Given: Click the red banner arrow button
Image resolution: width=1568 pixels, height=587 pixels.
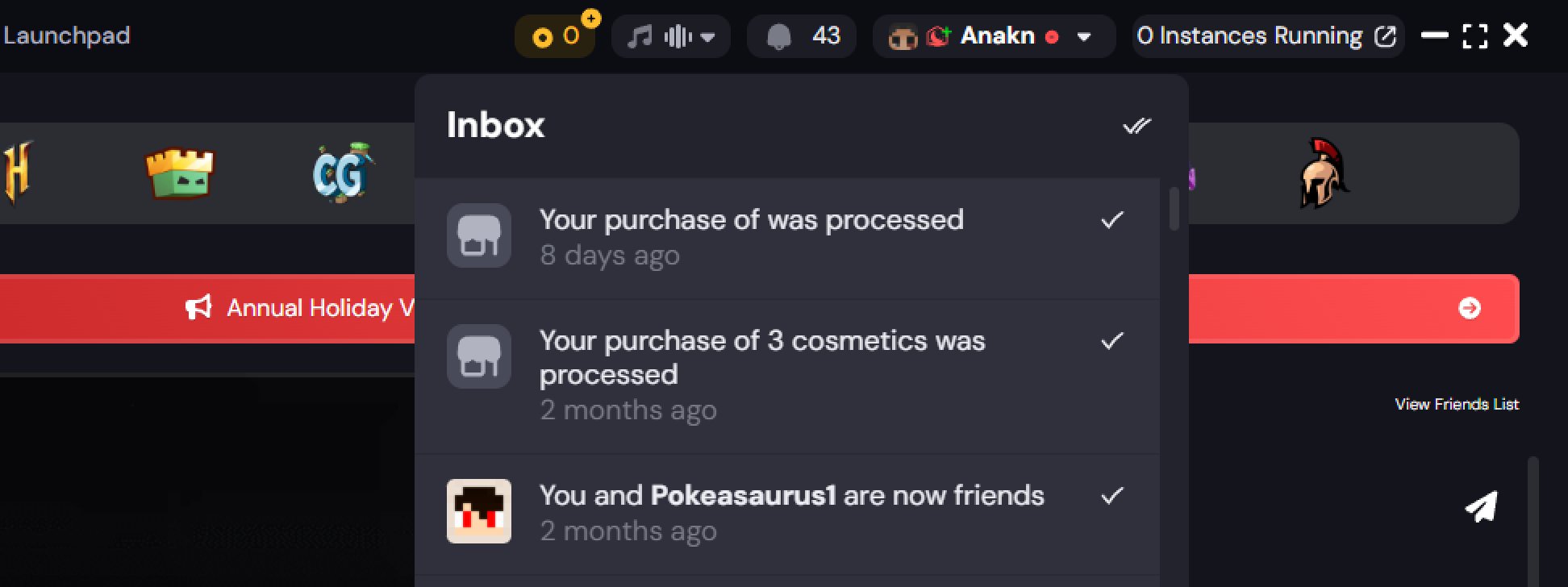Looking at the screenshot, I should 1469,308.
